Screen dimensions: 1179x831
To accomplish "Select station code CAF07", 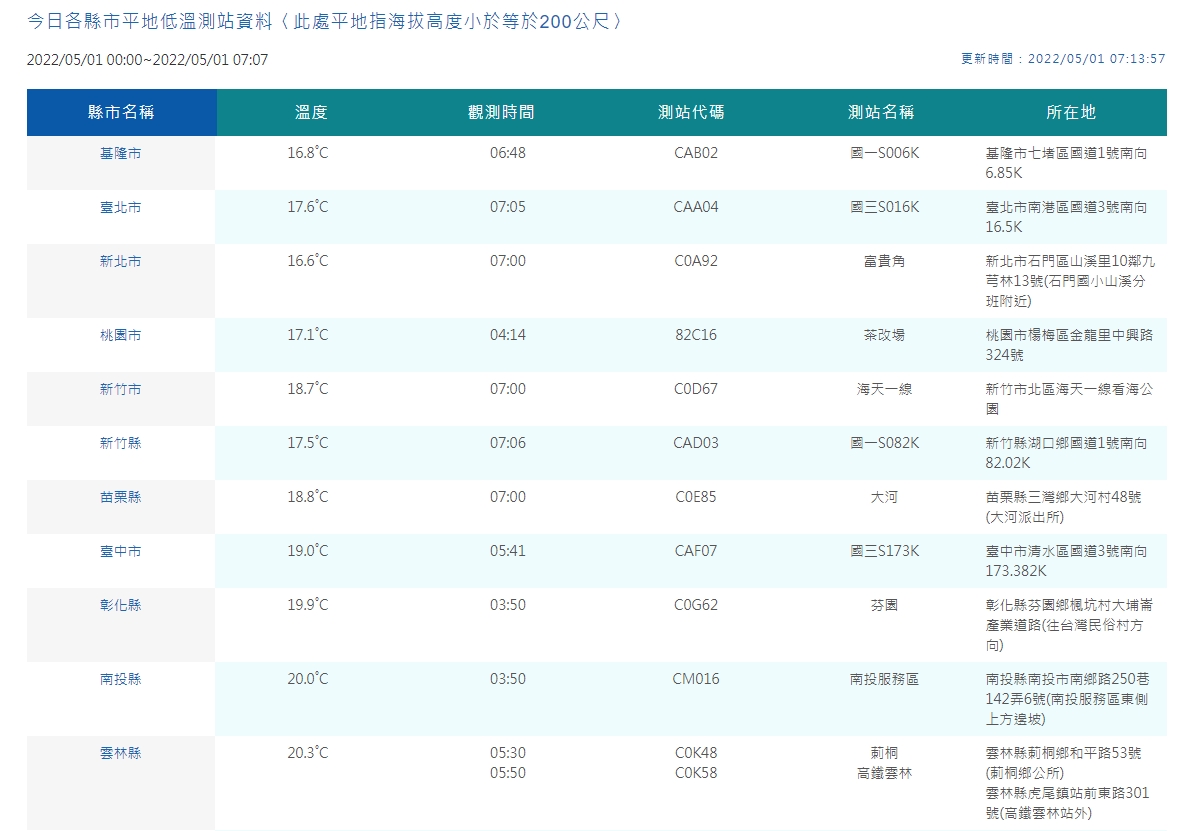I will click(x=696, y=552).
